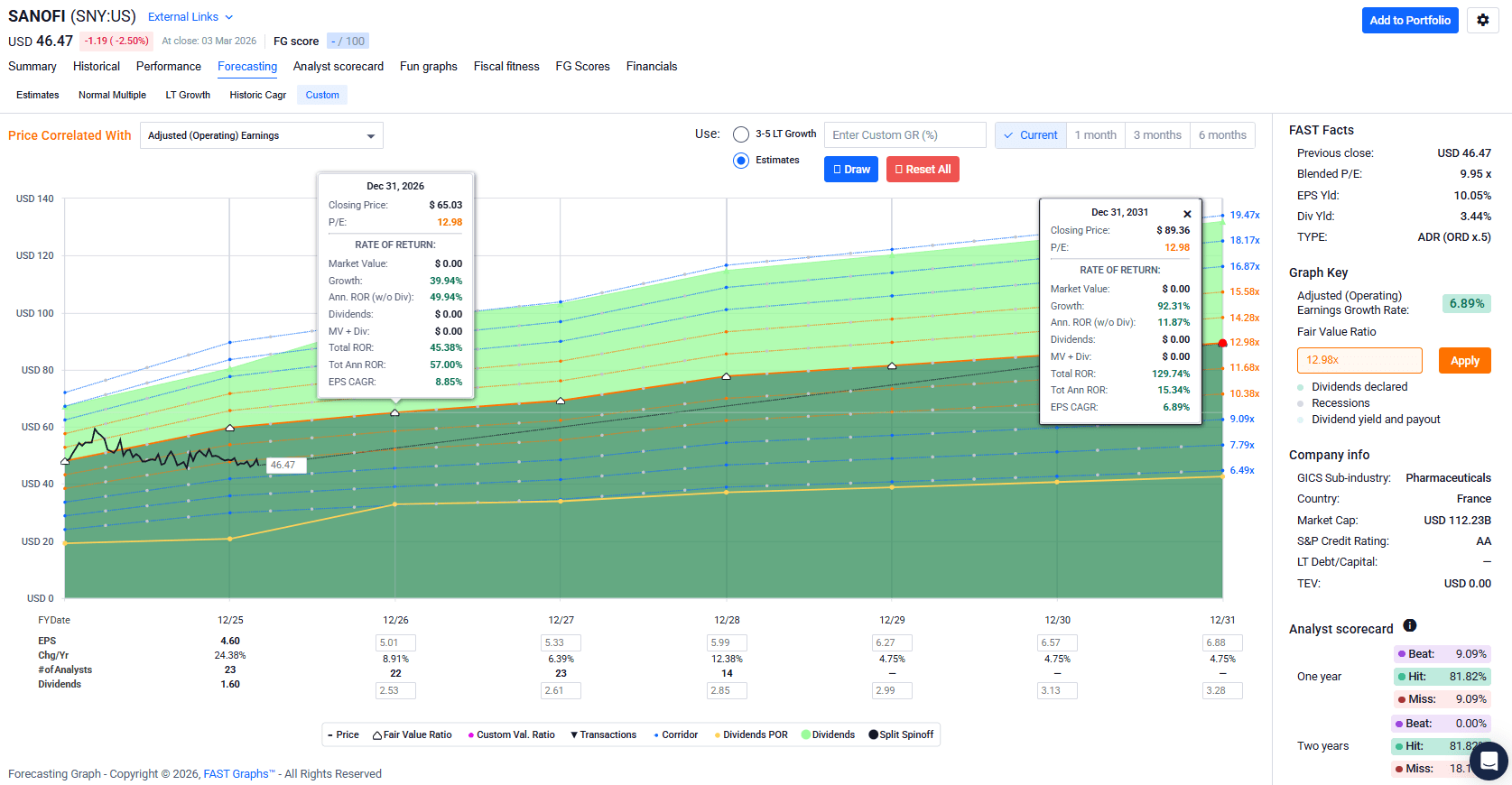1512x785 pixels.
Task: Go to the Analyst scorecard tab
Action: point(339,66)
